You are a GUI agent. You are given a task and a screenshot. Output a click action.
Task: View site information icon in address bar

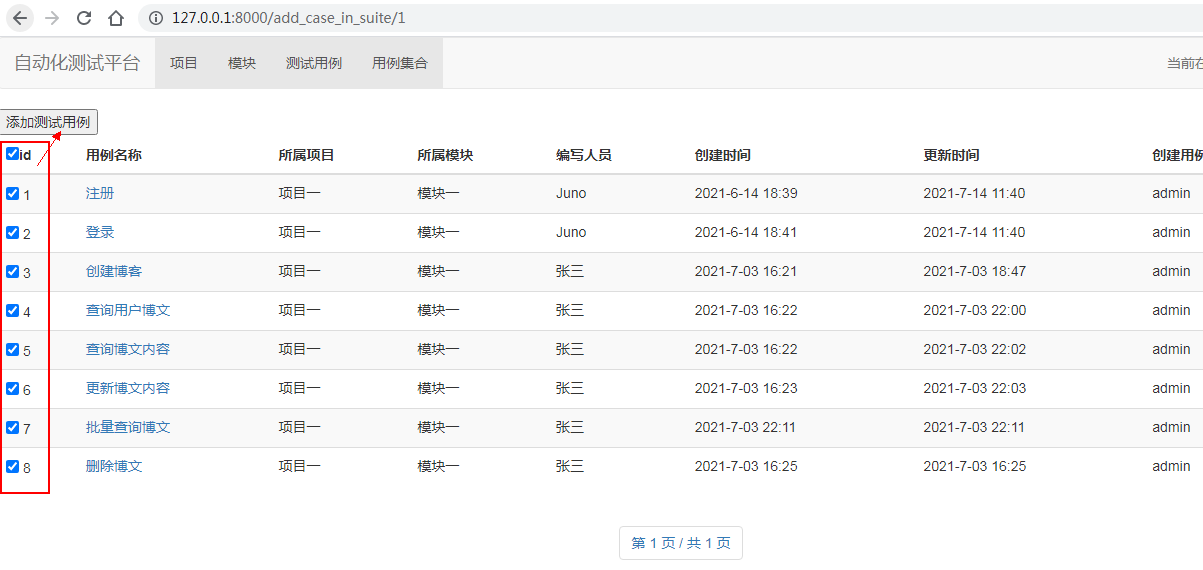pos(156,18)
